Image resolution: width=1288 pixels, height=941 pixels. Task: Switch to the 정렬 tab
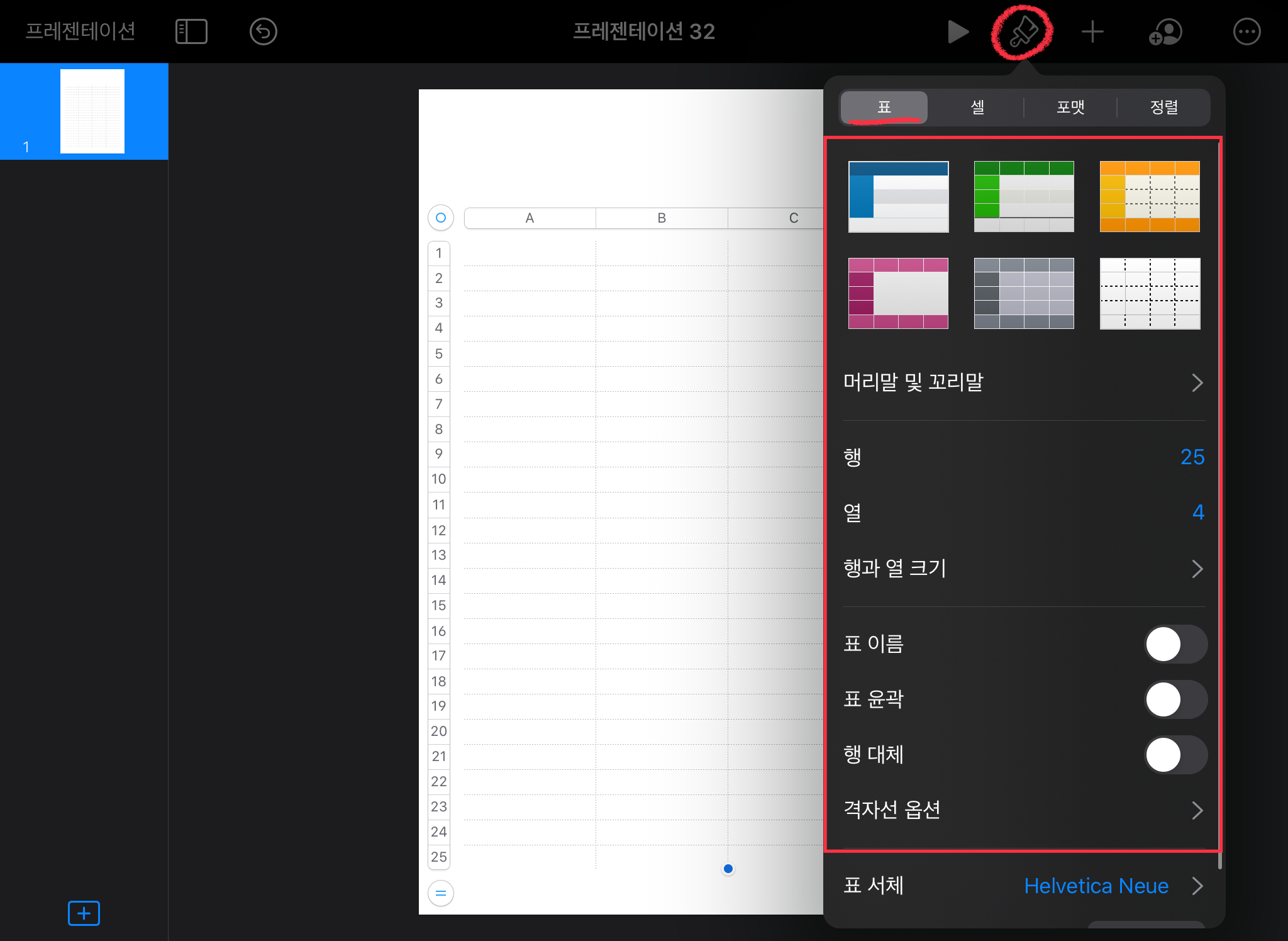coord(1163,107)
